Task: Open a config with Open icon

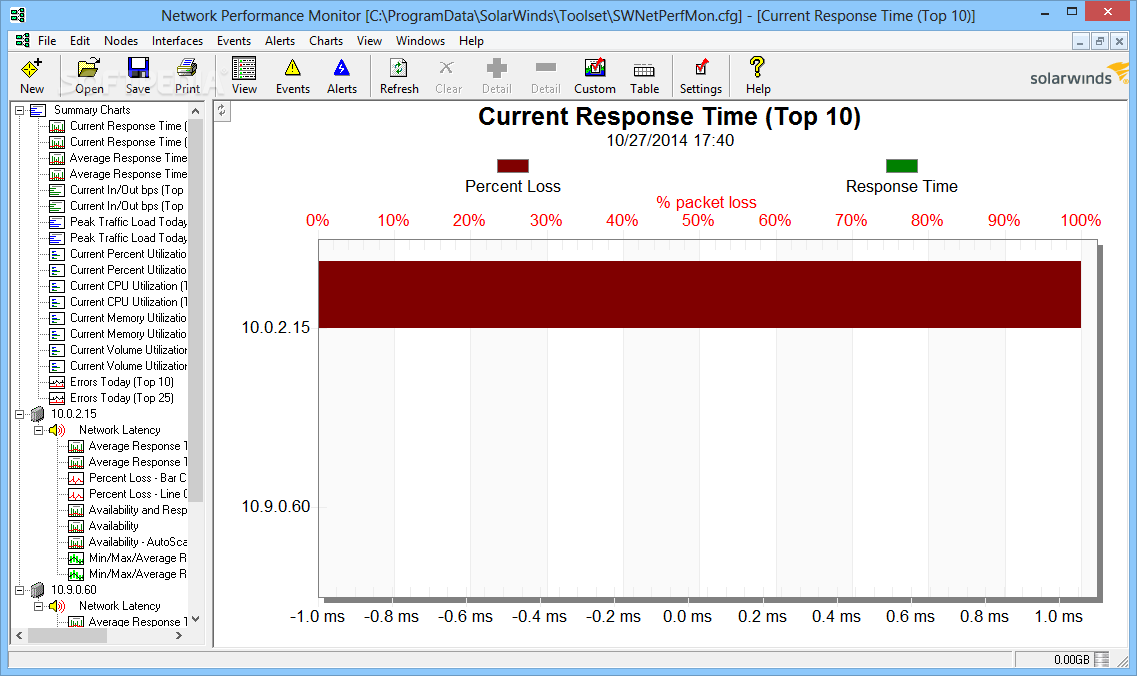Action: (88, 69)
